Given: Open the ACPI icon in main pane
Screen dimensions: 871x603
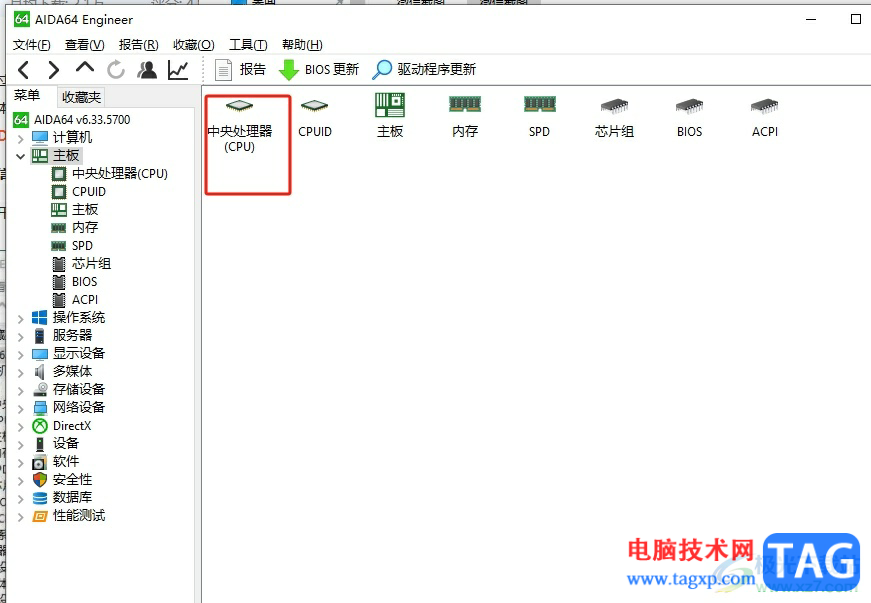Looking at the screenshot, I should [x=764, y=118].
